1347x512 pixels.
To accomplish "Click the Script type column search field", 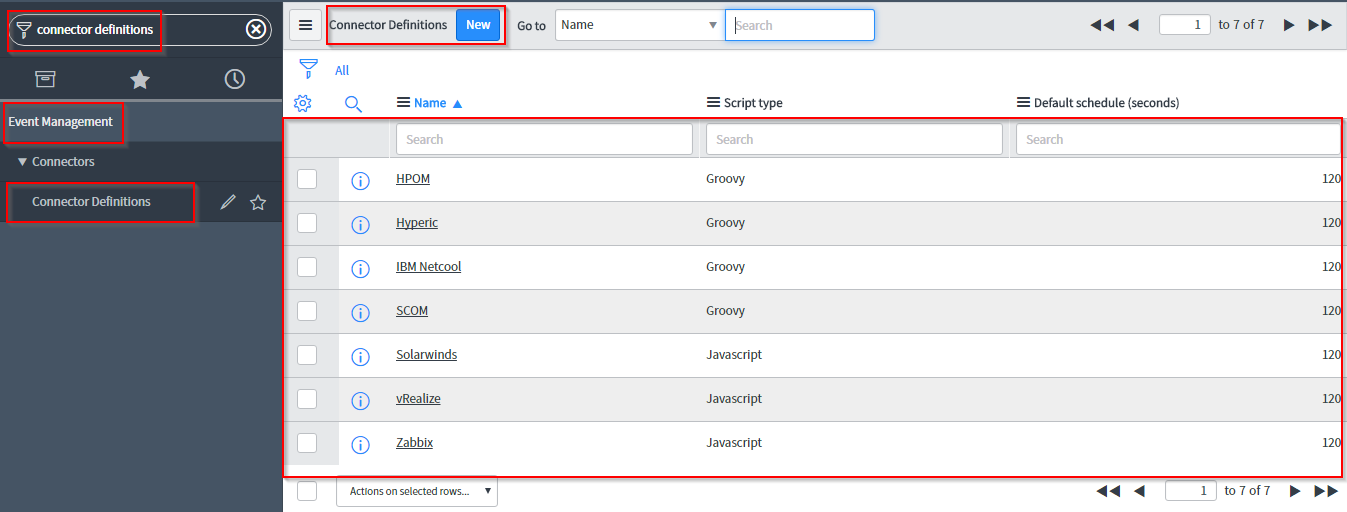I will pyautogui.click(x=854, y=140).
